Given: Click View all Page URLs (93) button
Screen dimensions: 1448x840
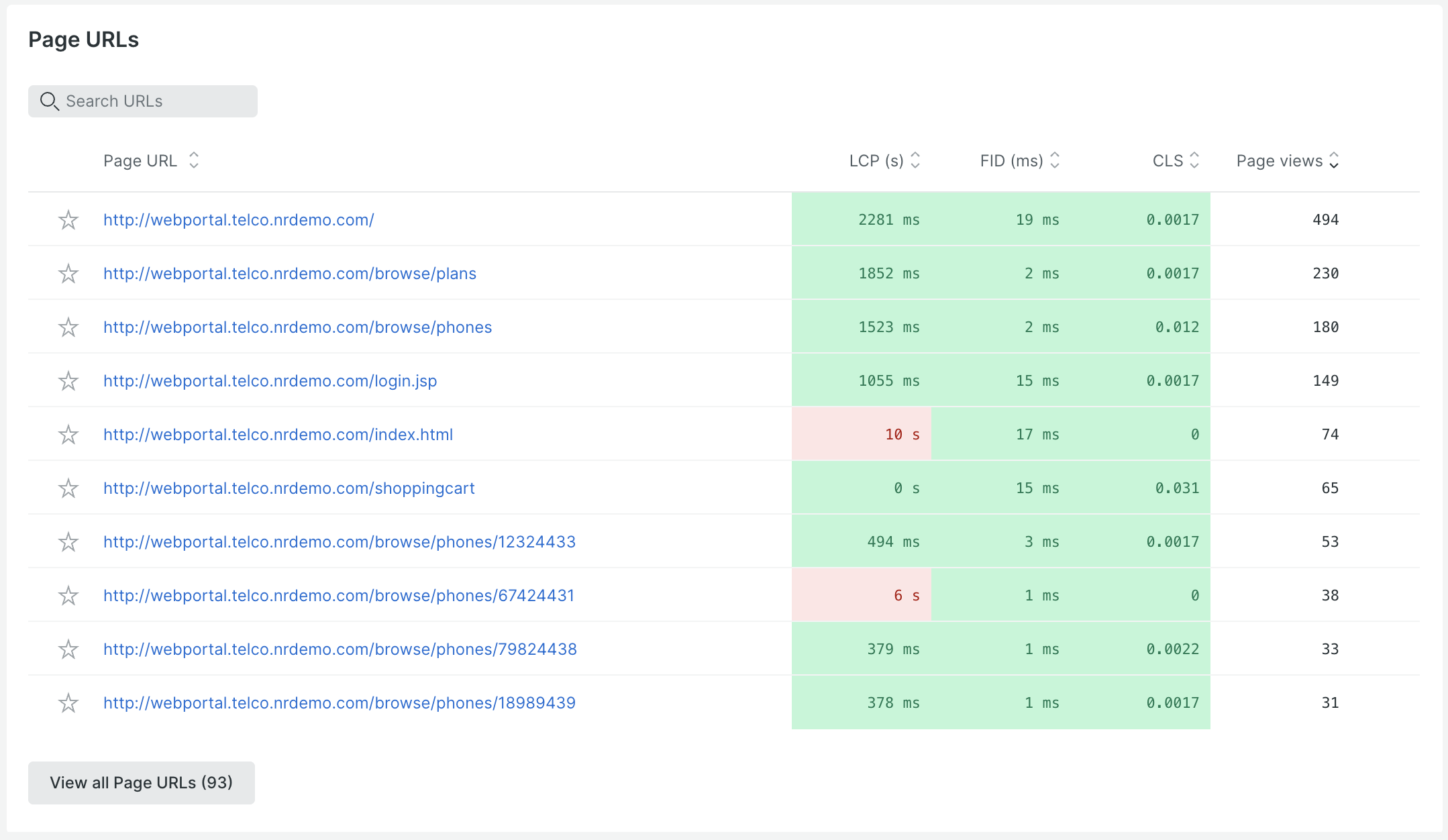Looking at the screenshot, I should point(142,783).
